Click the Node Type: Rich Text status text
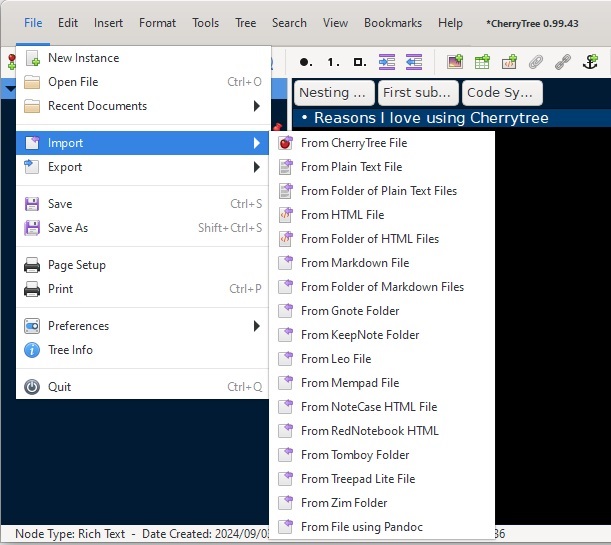611x545 pixels. (70, 534)
